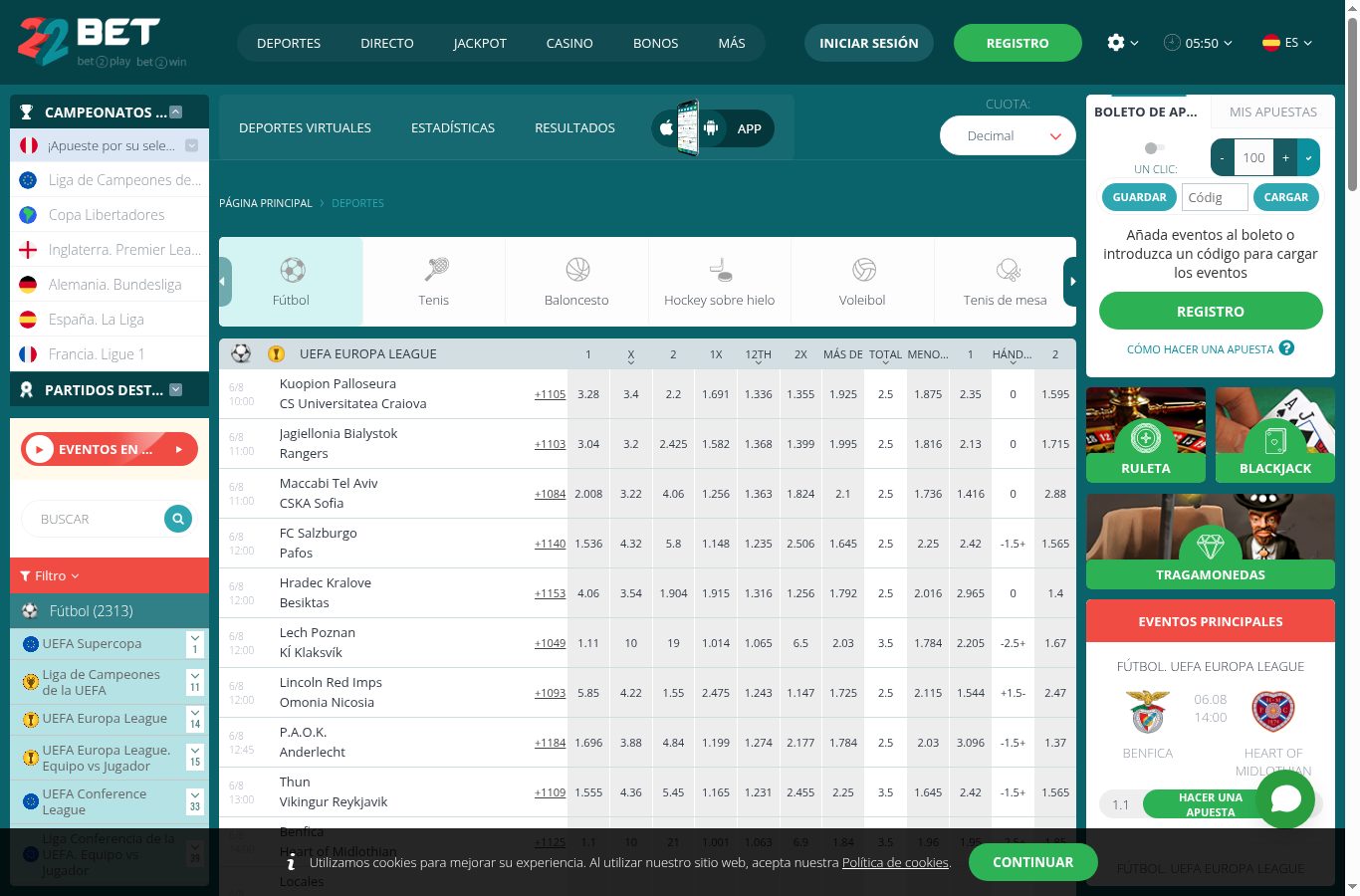Image resolution: width=1360 pixels, height=896 pixels.
Task: Click the stake amount field 100
Action: (x=1254, y=157)
